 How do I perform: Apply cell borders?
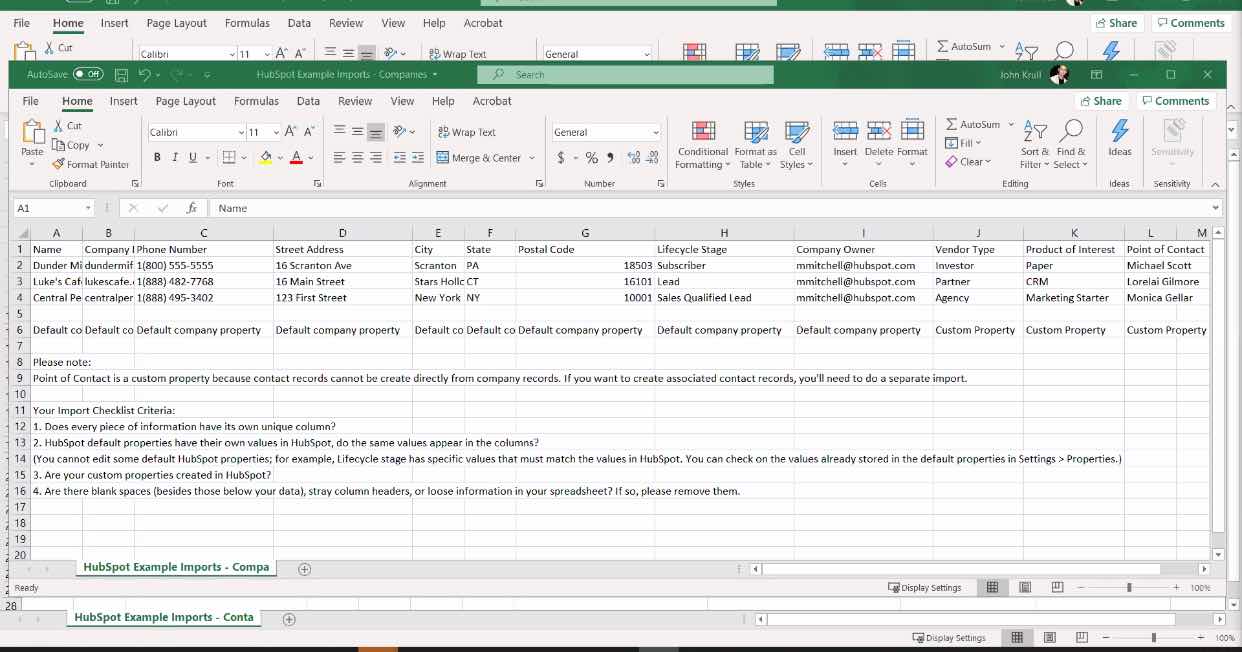click(228, 158)
